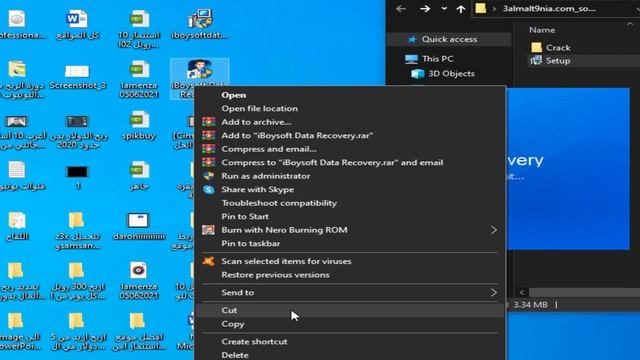Click Compress to iBoysoft rar and email
640x360 pixels.
[x=332, y=162]
